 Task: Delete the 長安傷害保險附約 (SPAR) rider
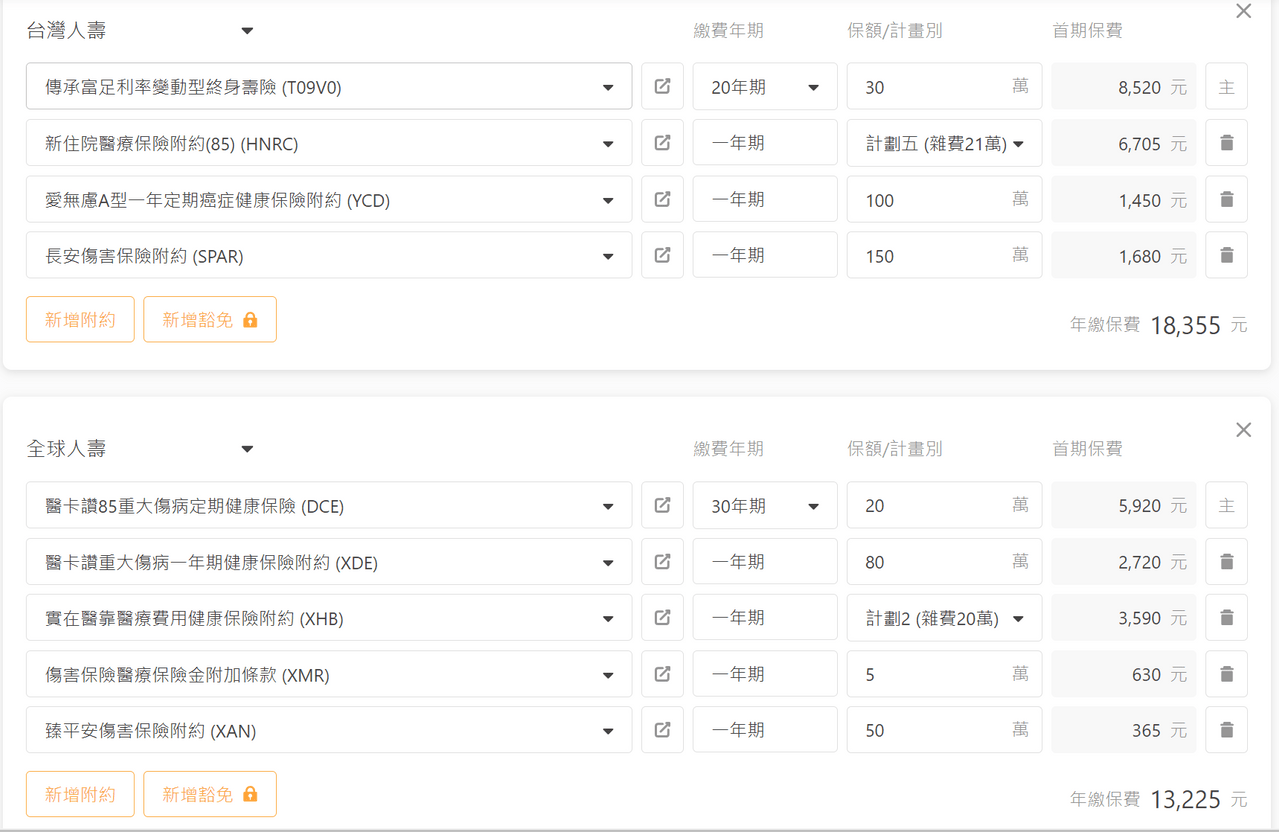[x=1226, y=256]
